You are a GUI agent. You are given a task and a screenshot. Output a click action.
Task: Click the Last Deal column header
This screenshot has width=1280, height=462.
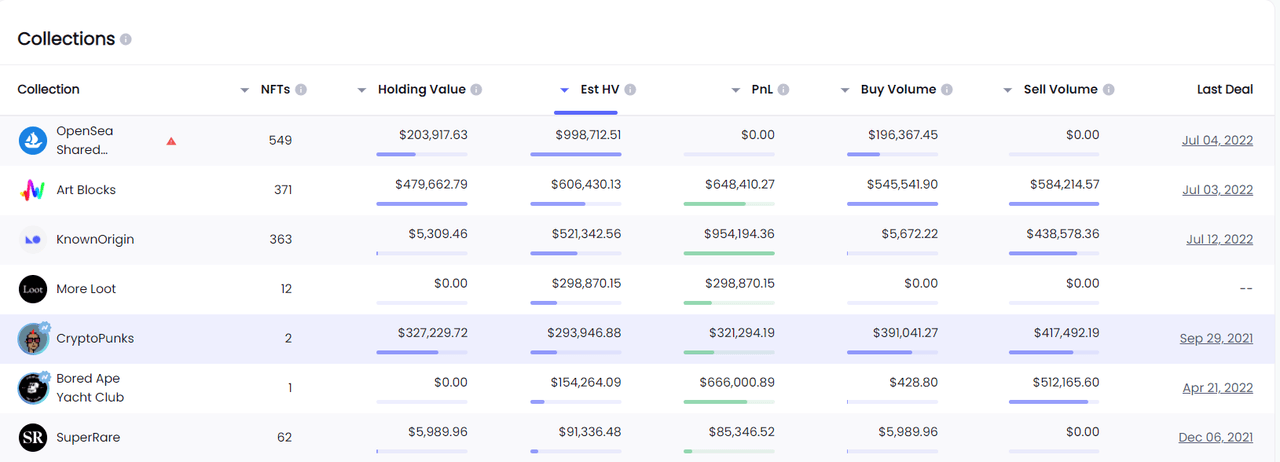1225,89
